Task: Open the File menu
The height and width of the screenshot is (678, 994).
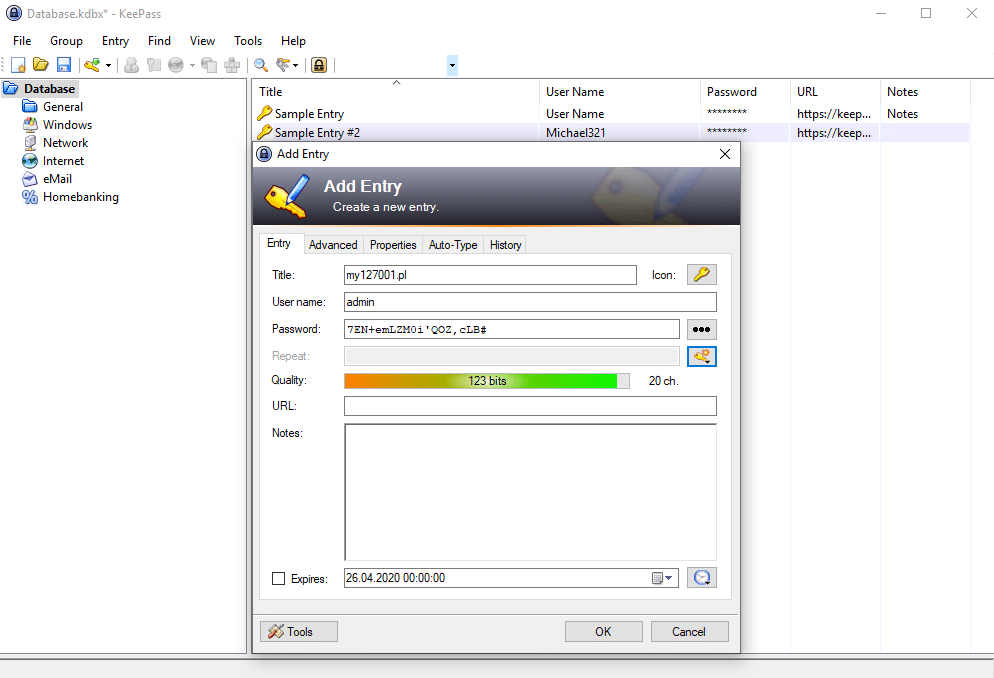Action: coord(22,41)
